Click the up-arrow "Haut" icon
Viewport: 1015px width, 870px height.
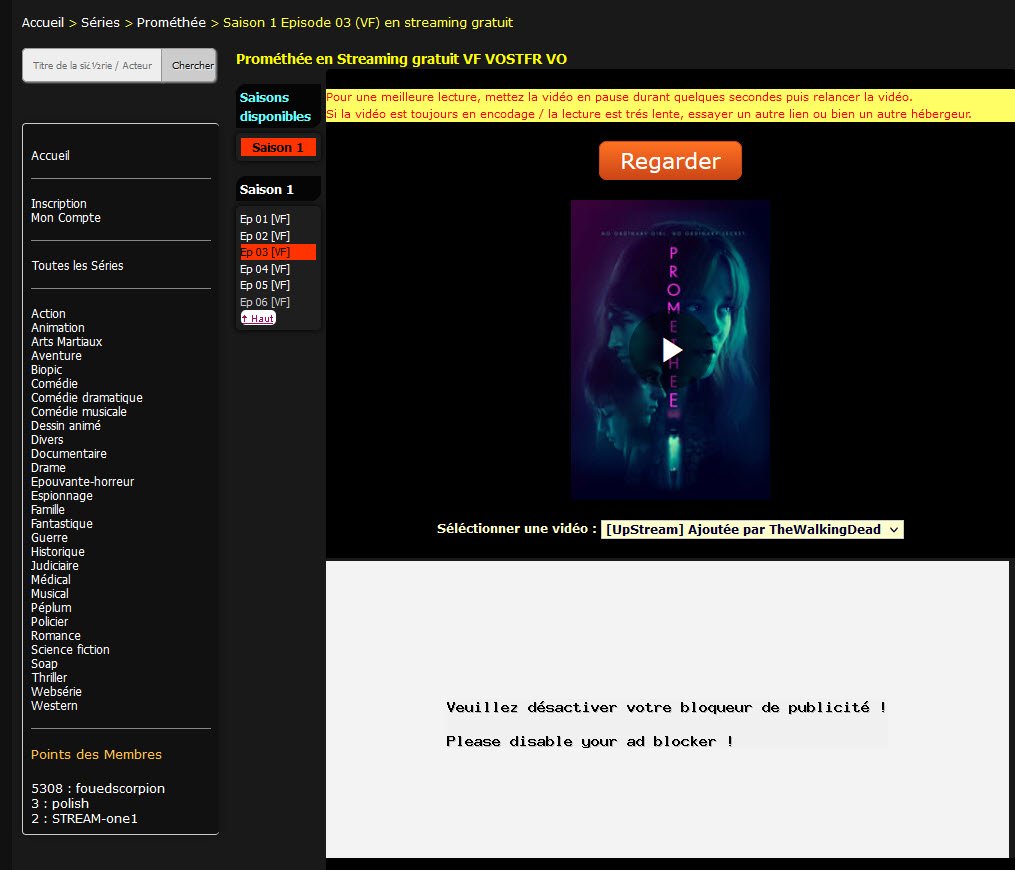pyautogui.click(x=257, y=317)
